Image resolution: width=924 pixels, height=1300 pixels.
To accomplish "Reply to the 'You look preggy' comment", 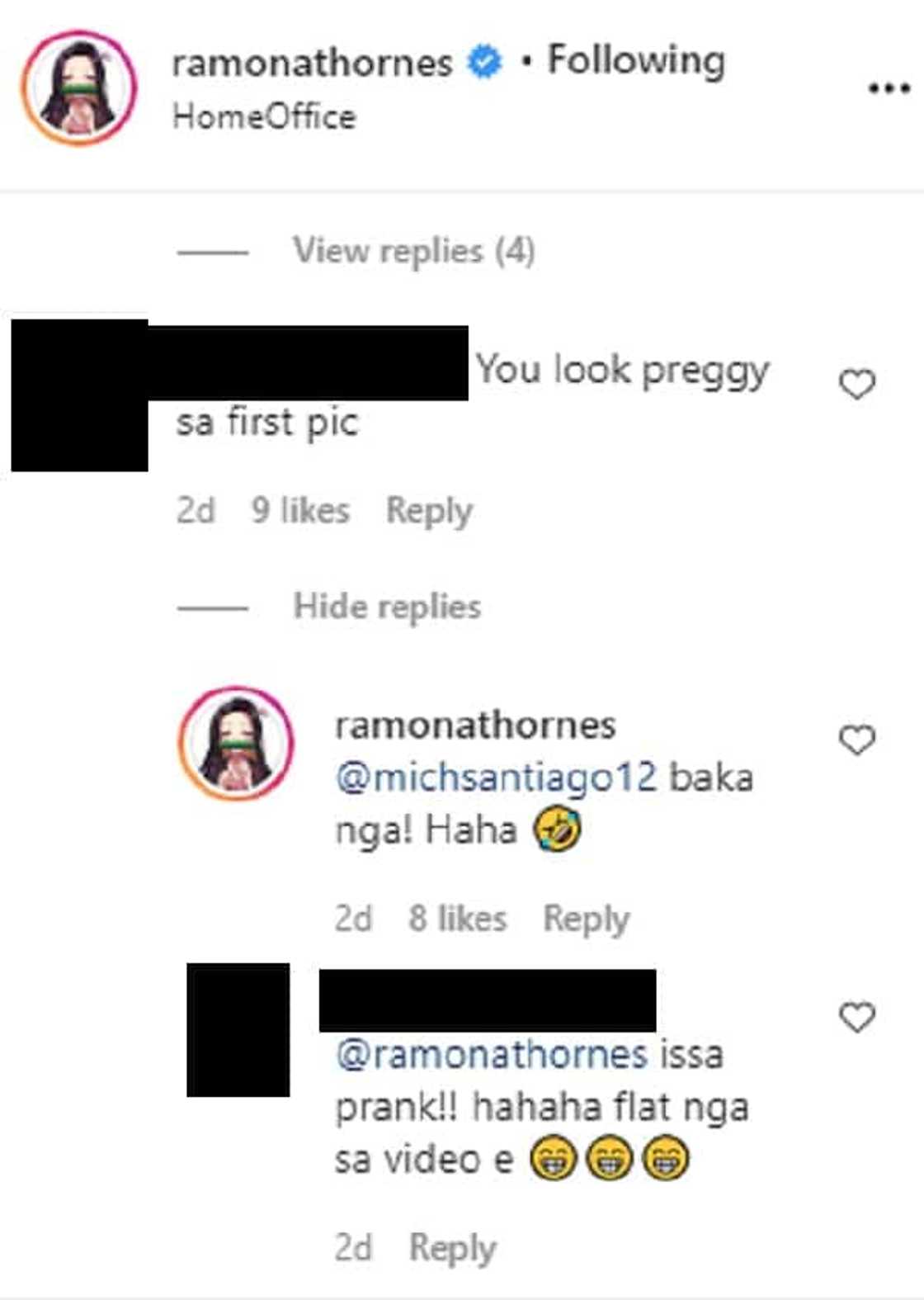I will click(x=429, y=511).
